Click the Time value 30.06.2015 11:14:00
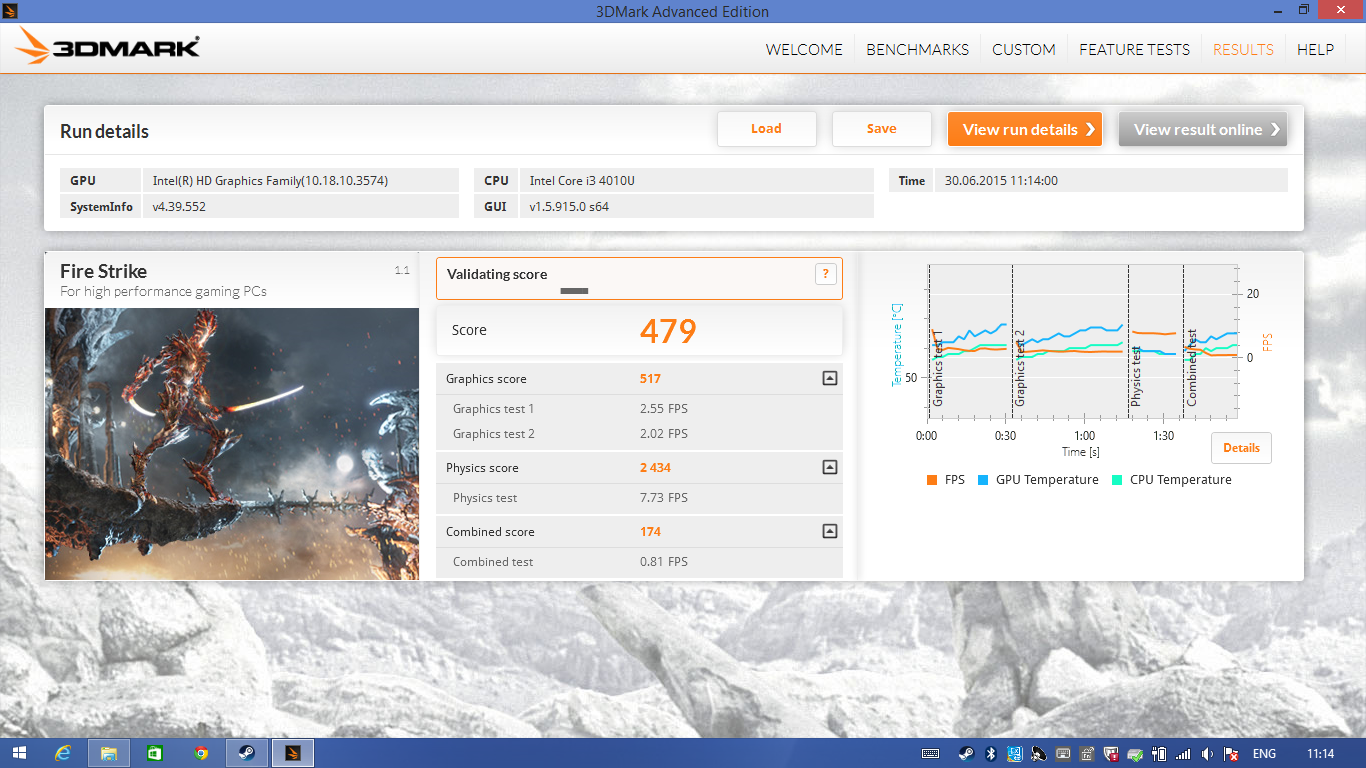Viewport: 1366px width, 768px height. tap(1001, 181)
